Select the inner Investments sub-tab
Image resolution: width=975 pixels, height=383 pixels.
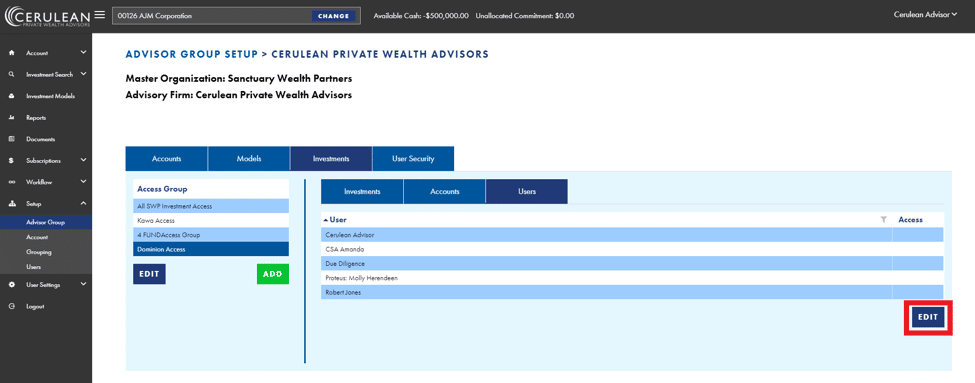point(362,192)
